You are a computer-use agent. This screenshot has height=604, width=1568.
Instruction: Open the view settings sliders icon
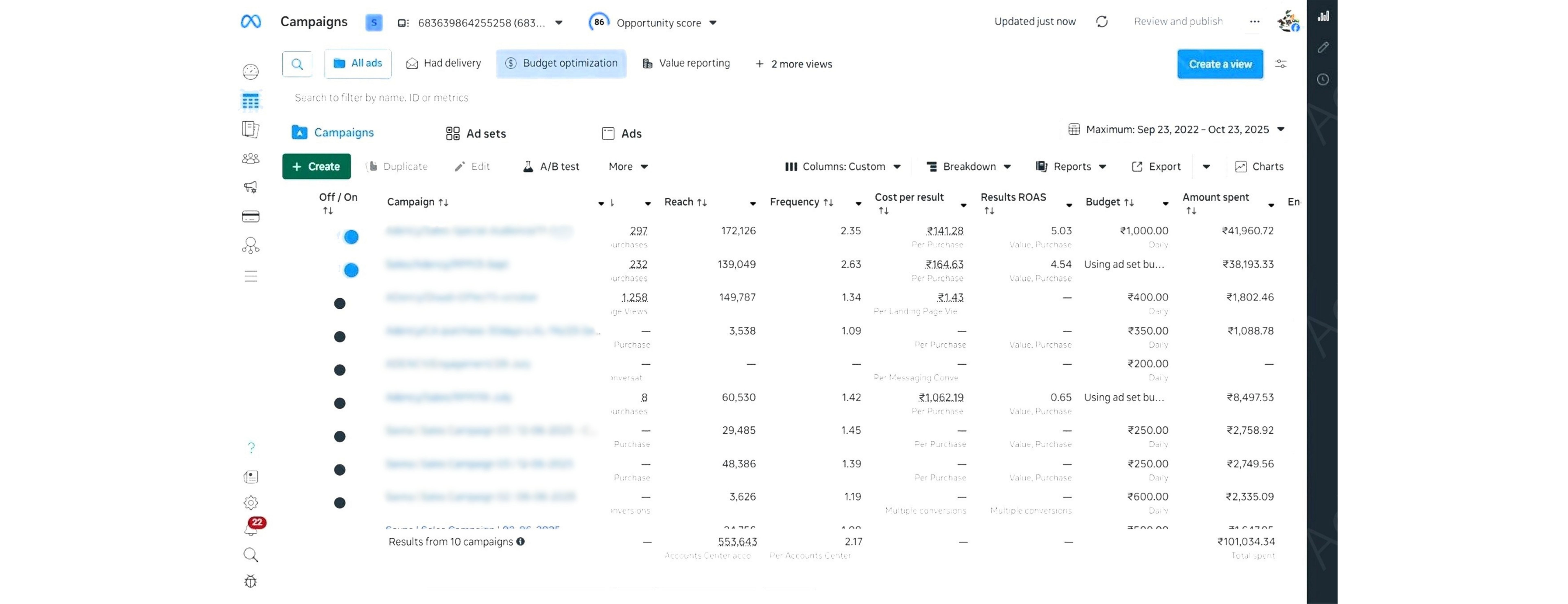pos(1281,64)
